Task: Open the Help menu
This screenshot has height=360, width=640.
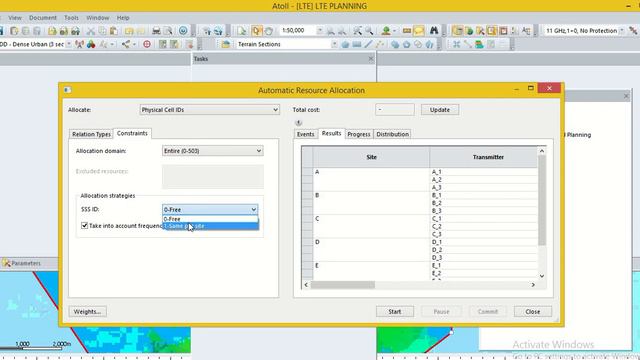Action: coord(123,18)
